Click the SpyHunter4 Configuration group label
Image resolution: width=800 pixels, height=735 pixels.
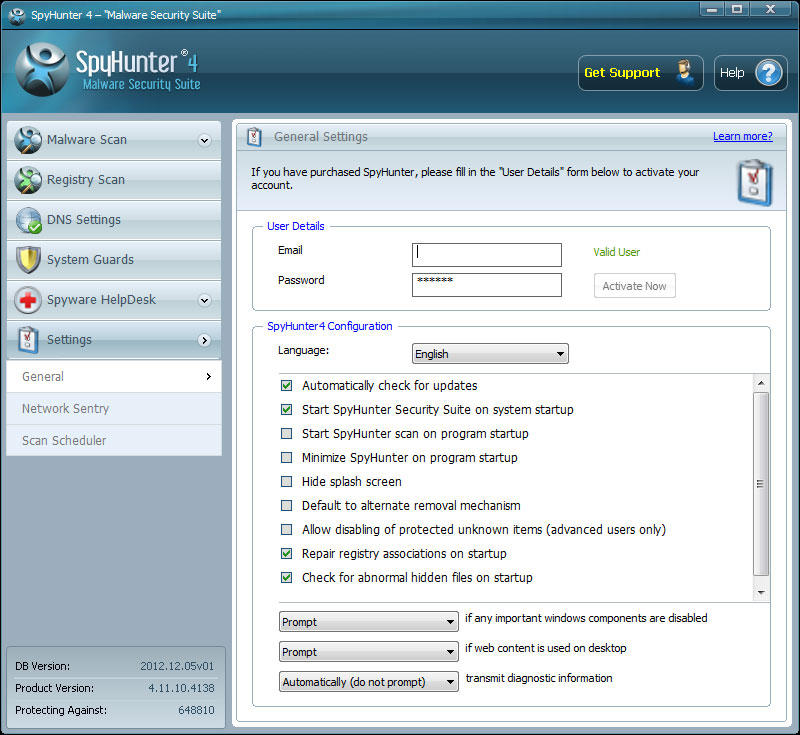[x=330, y=326]
